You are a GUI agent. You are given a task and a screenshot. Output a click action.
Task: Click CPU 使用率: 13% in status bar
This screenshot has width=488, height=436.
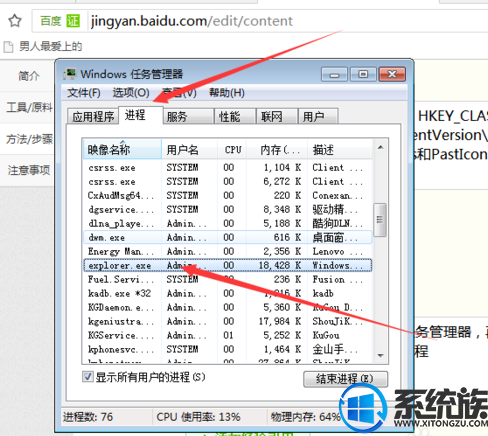click(x=198, y=417)
